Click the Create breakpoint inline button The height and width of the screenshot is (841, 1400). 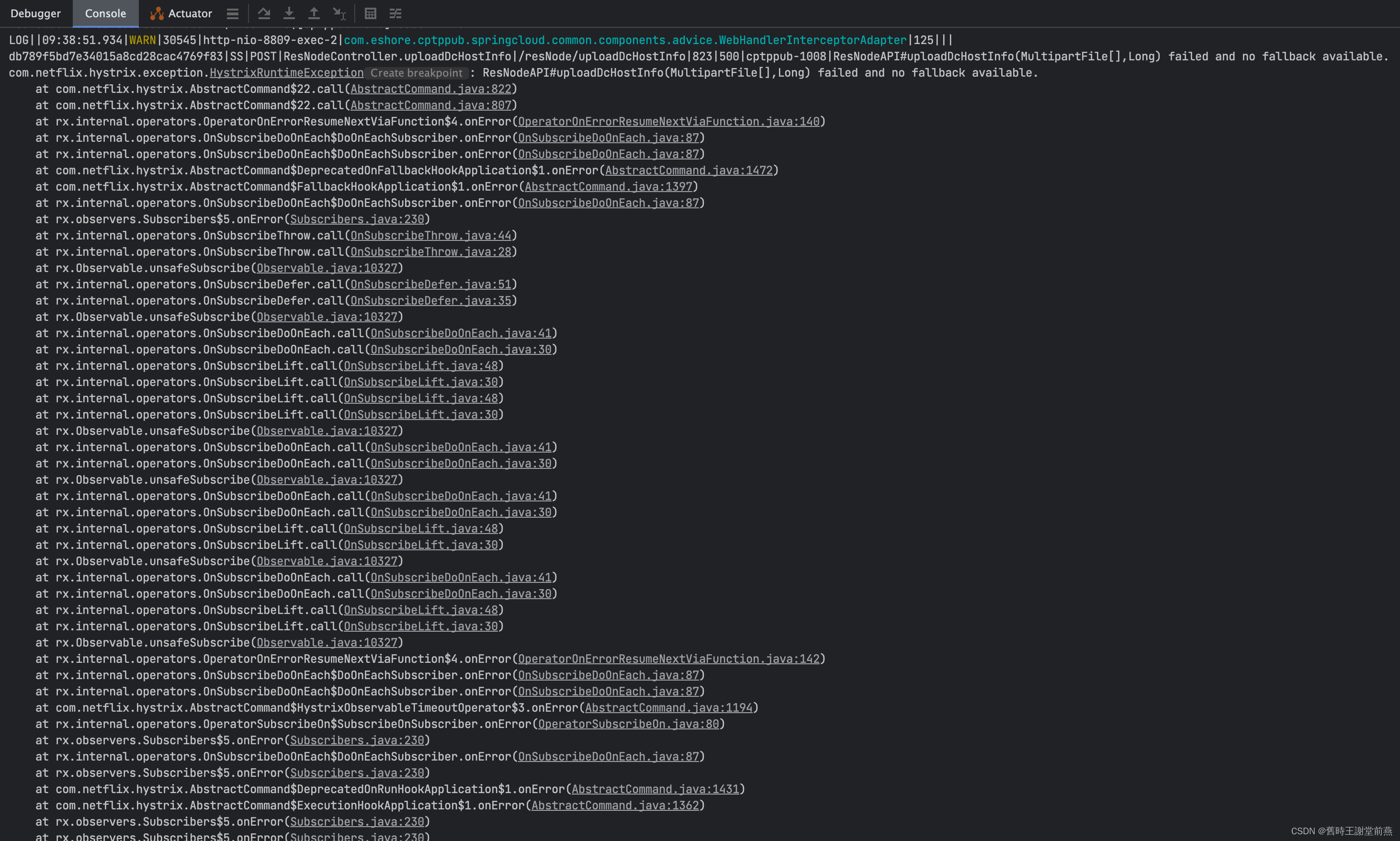click(x=417, y=72)
